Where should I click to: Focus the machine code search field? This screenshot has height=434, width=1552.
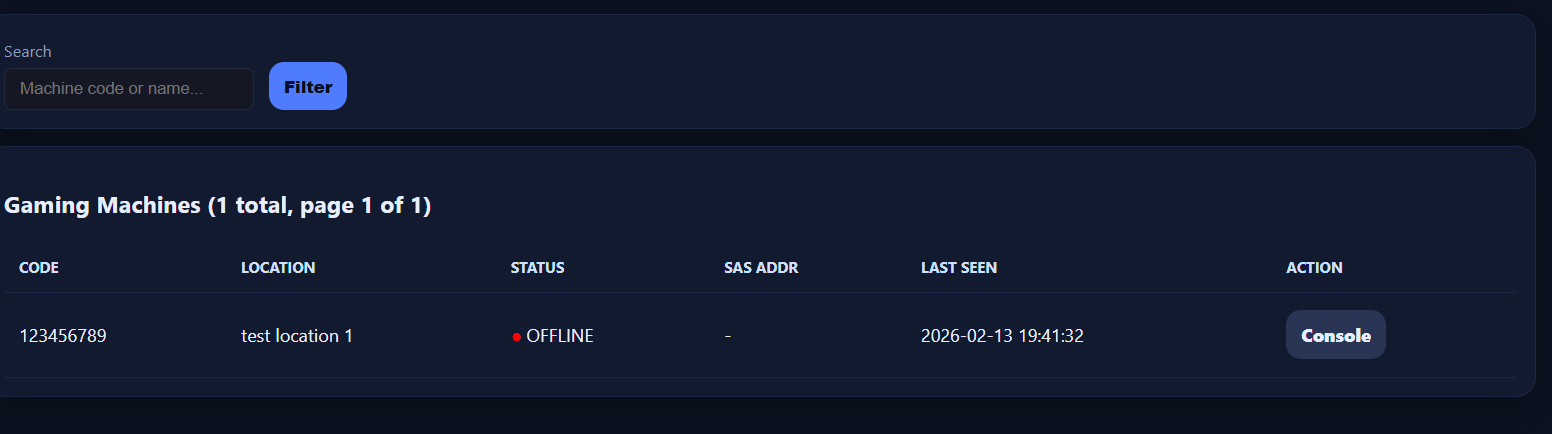point(129,89)
